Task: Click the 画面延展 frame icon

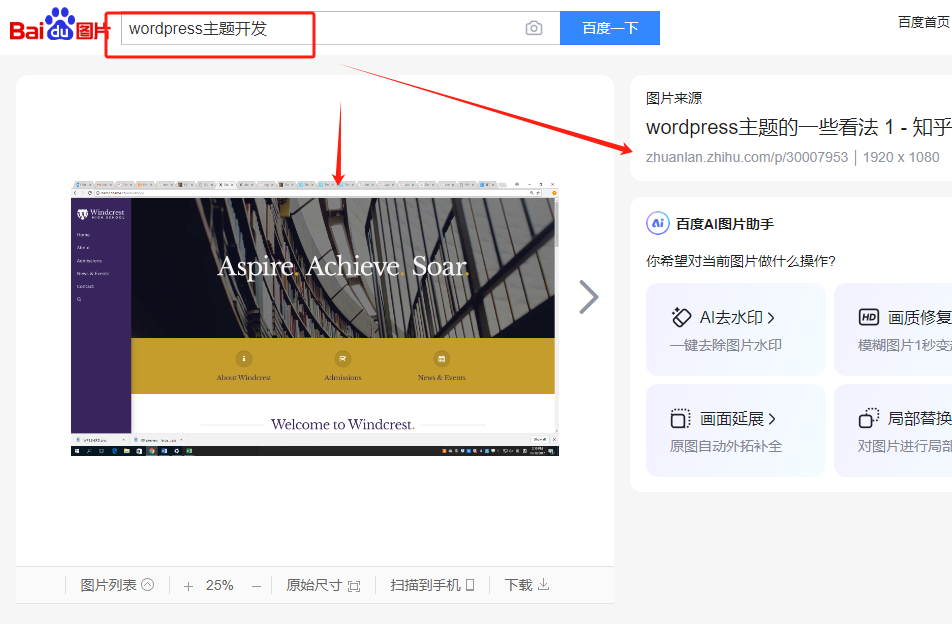Action: 681,419
